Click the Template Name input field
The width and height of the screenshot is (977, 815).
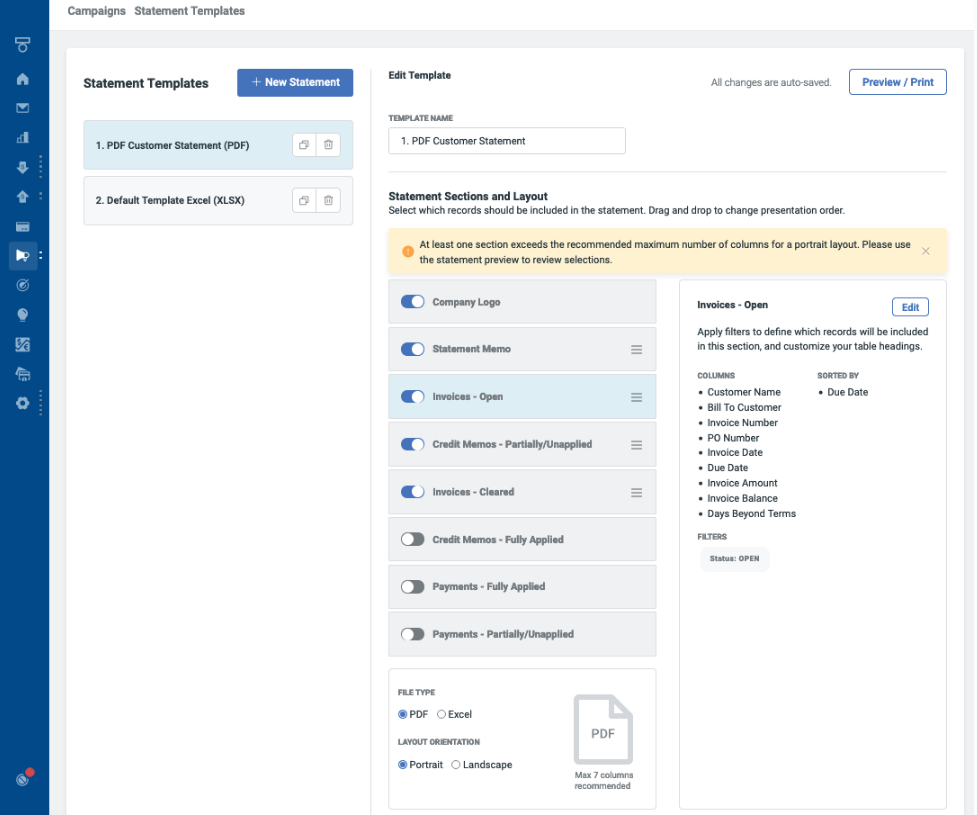pyautogui.click(x=506, y=141)
